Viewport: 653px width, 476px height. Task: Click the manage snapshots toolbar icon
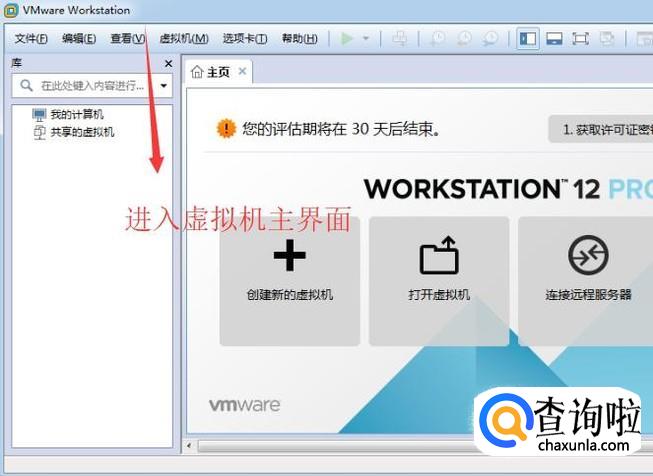click(x=491, y=39)
